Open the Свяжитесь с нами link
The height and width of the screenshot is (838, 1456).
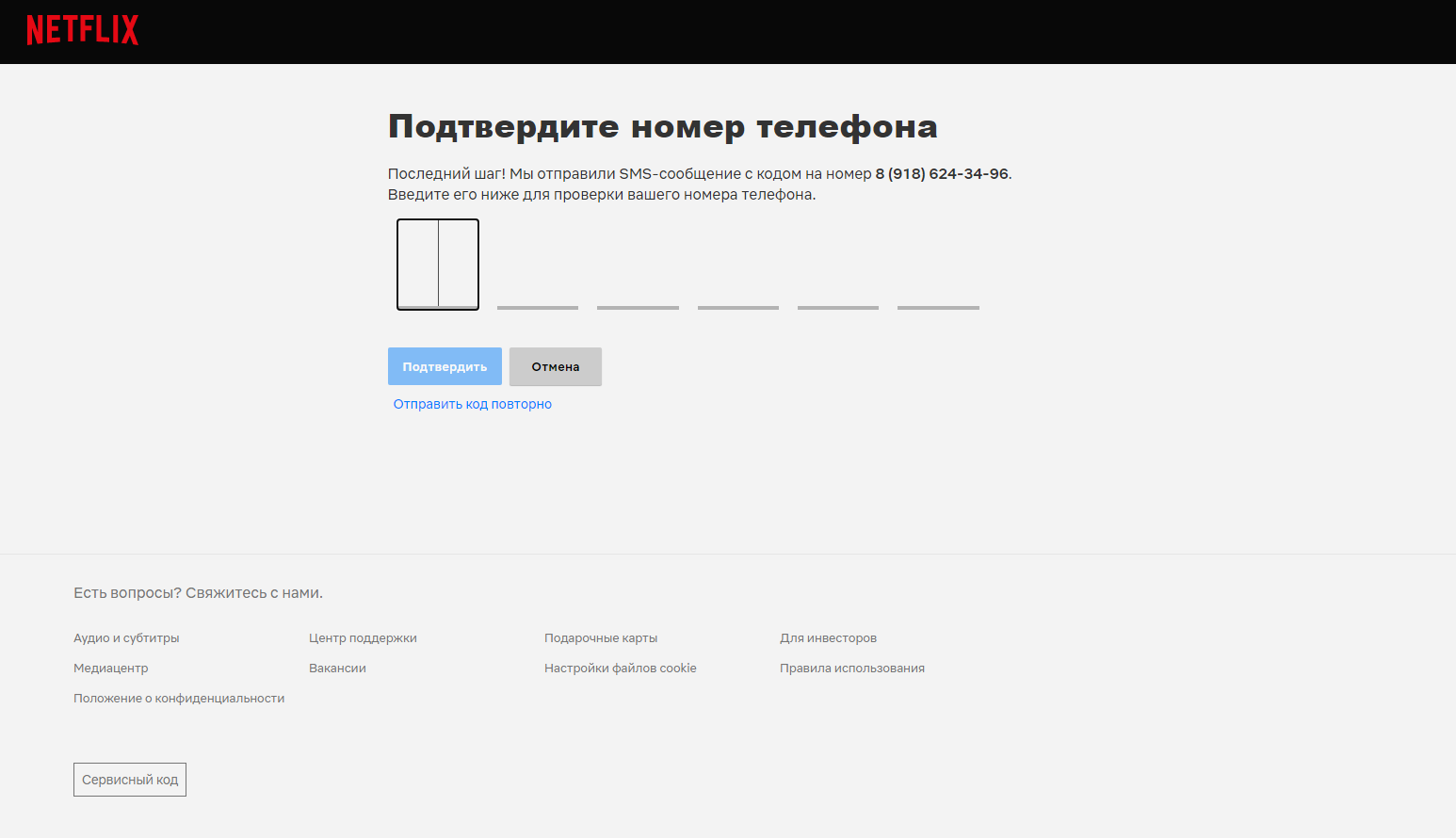pyautogui.click(x=254, y=593)
